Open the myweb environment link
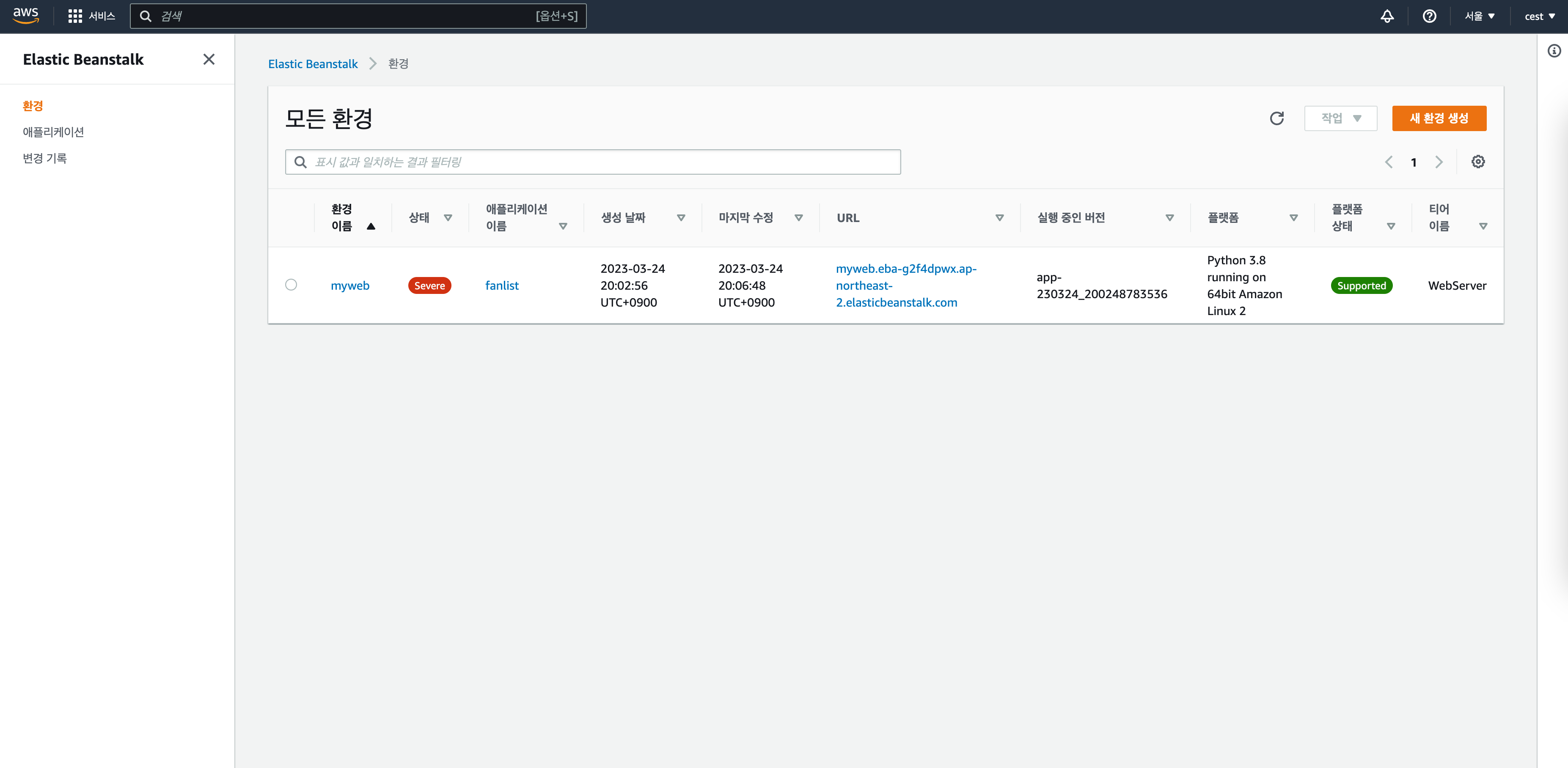Image resolution: width=1568 pixels, height=768 pixels. coord(350,285)
